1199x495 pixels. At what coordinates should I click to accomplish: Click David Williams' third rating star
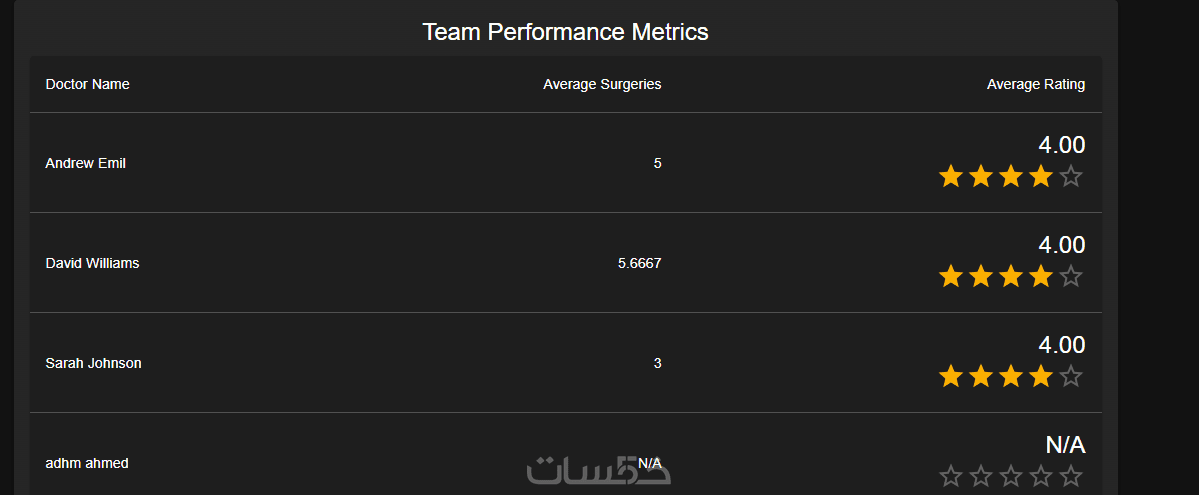(1011, 277)
